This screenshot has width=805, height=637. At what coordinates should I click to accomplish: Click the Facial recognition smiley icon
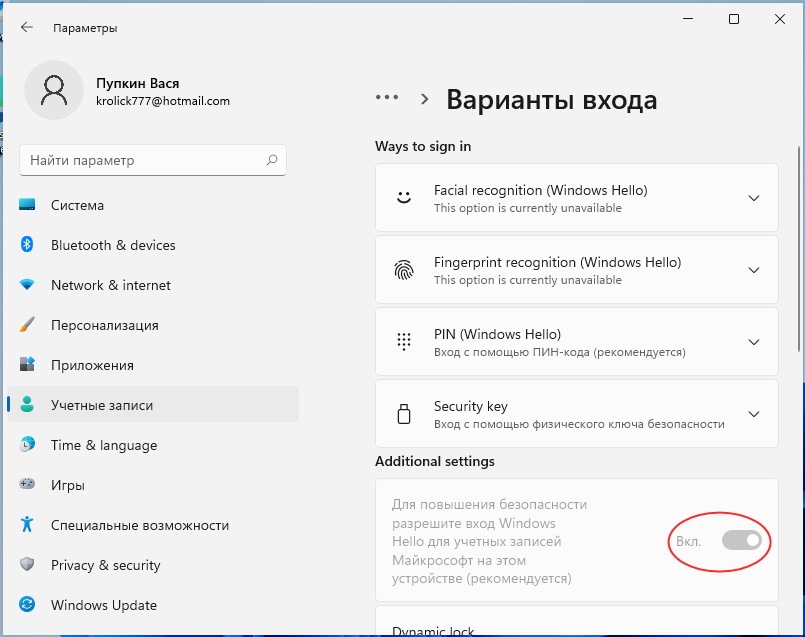click(x=404, y=198)
